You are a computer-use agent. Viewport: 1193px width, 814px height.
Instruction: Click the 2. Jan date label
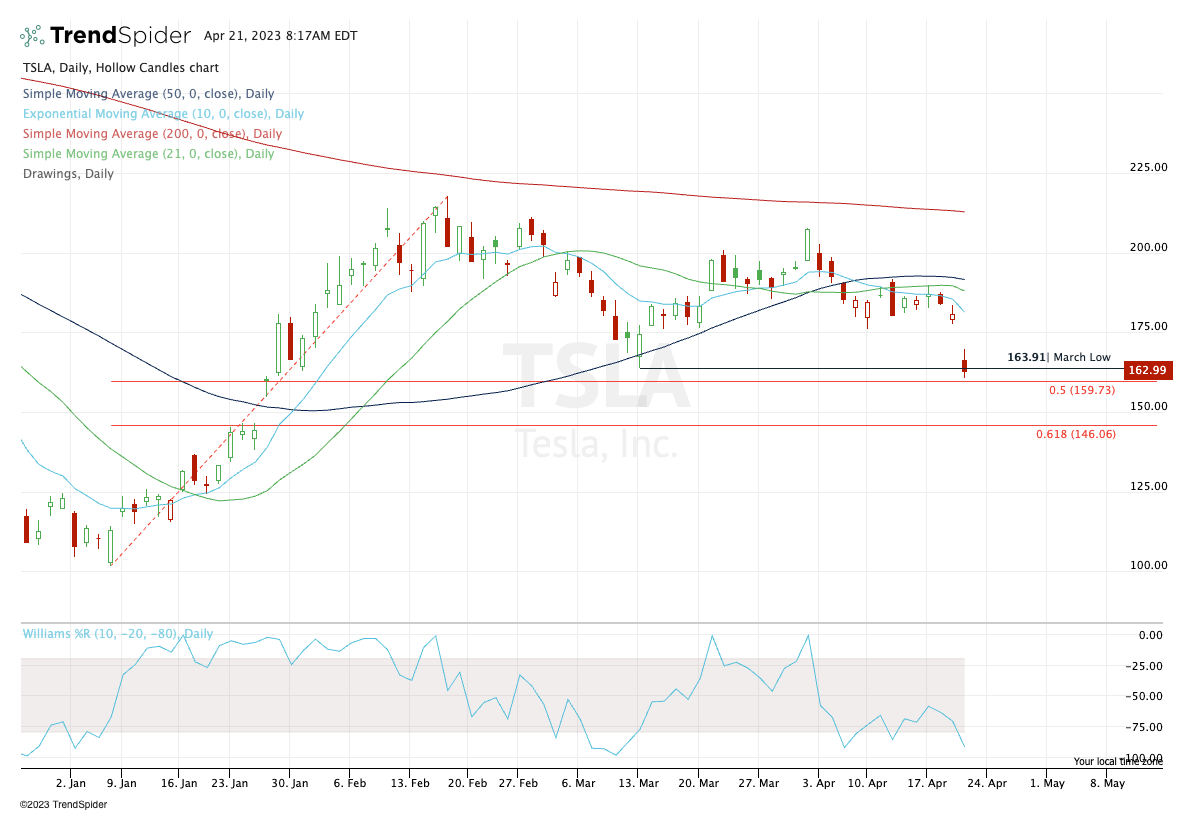[71, 784]
